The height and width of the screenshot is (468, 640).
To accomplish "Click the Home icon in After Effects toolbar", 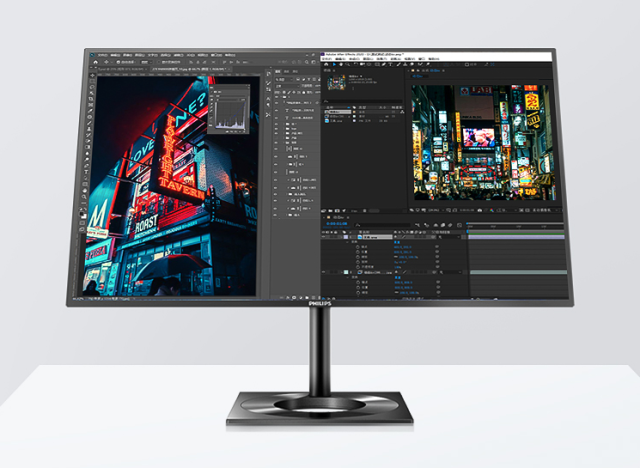I will pyautogui.click(x=326, y=64).
